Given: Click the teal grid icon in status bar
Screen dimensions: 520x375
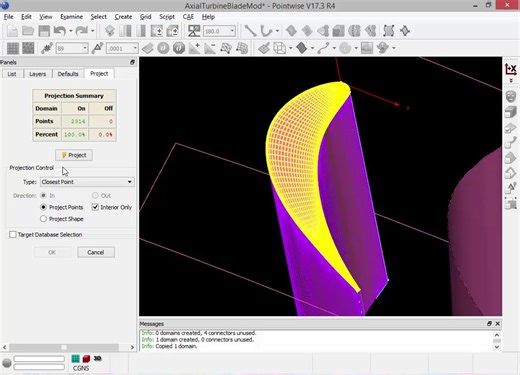Looking at the screenshot, I should [x=76, y=359].
